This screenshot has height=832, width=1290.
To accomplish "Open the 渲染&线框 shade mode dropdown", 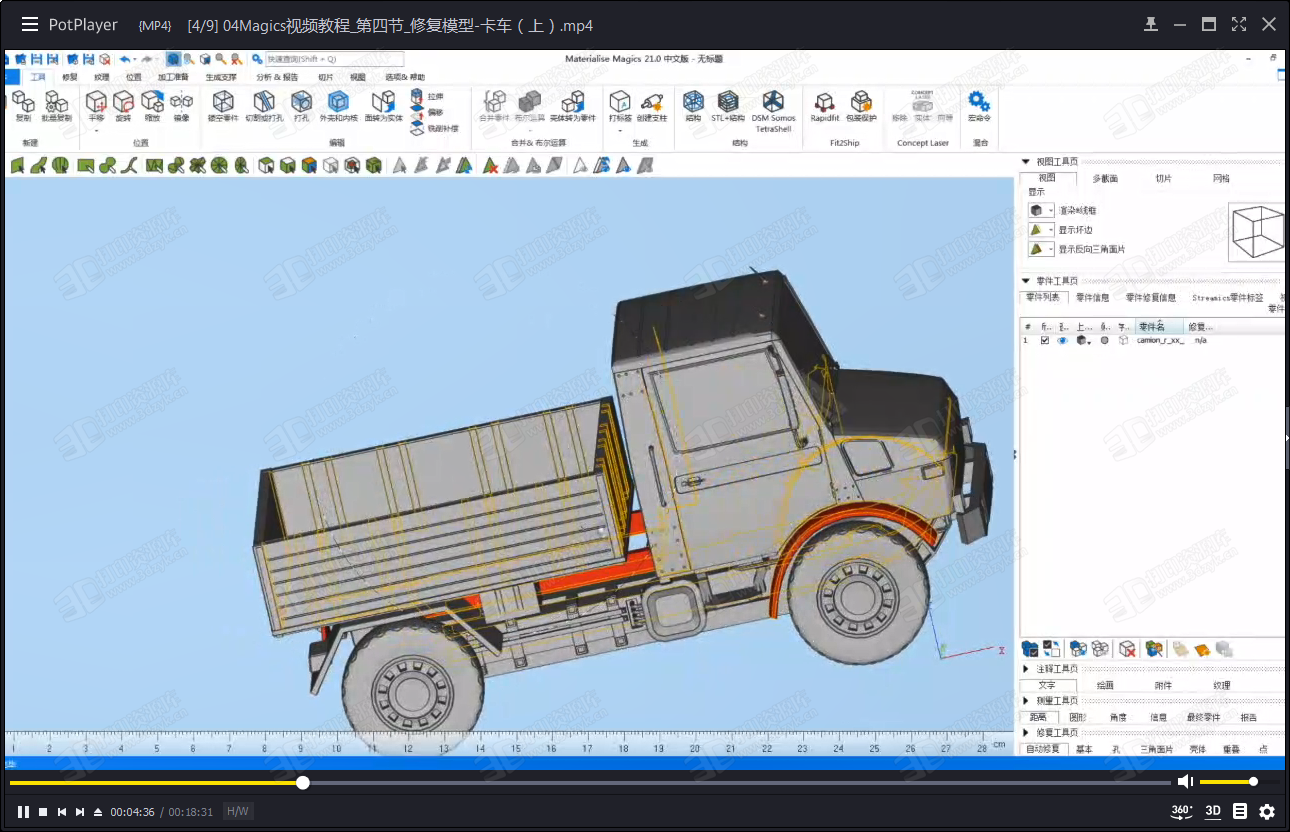I will [x=1051, y=211].
